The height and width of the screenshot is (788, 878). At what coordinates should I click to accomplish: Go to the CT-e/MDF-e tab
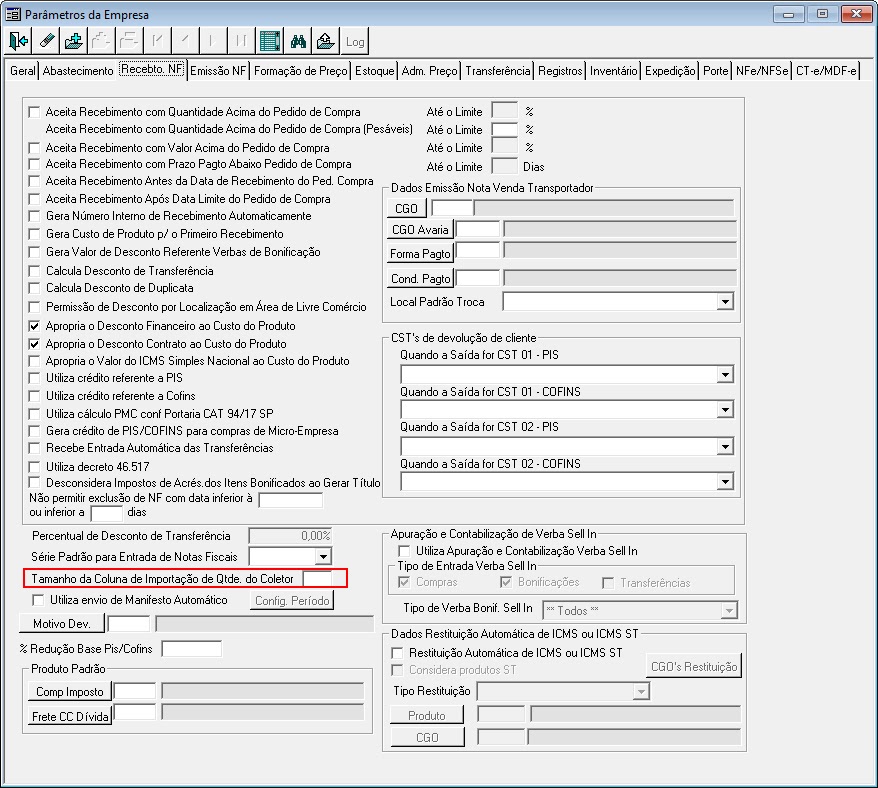pyautogui.click(x=826, y=71)
